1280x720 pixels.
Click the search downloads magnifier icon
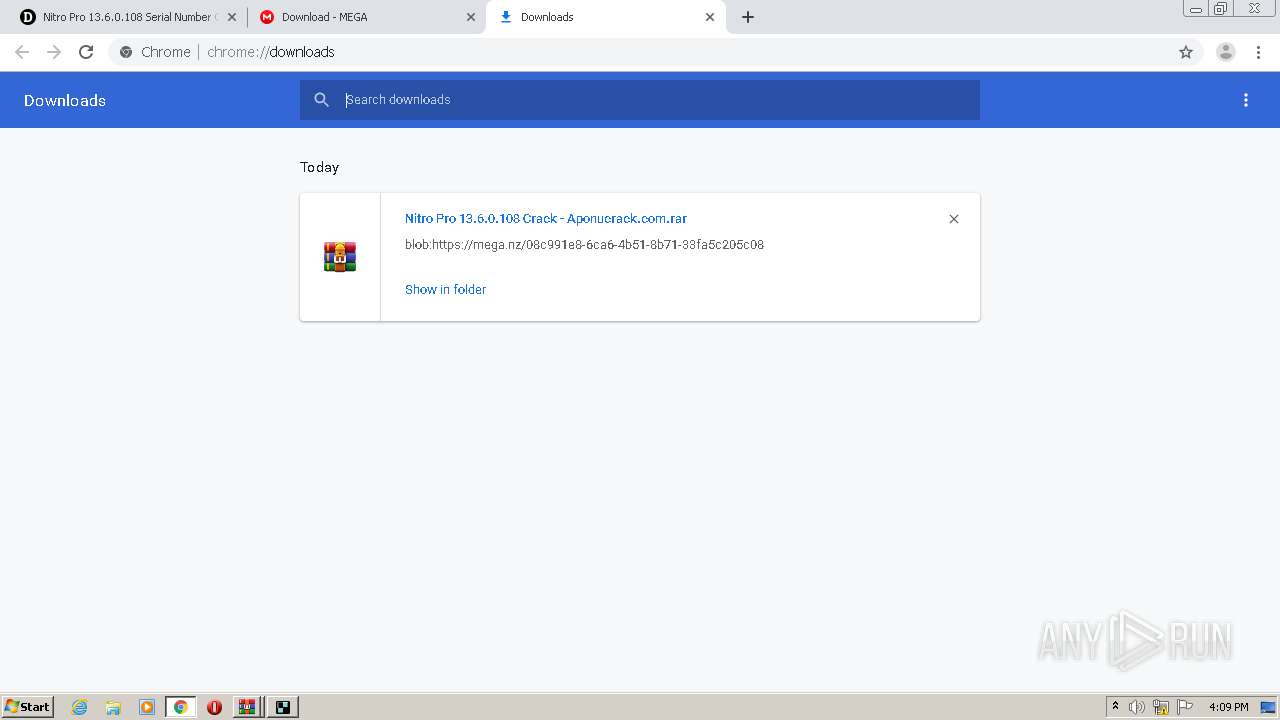tap(321, 100)
